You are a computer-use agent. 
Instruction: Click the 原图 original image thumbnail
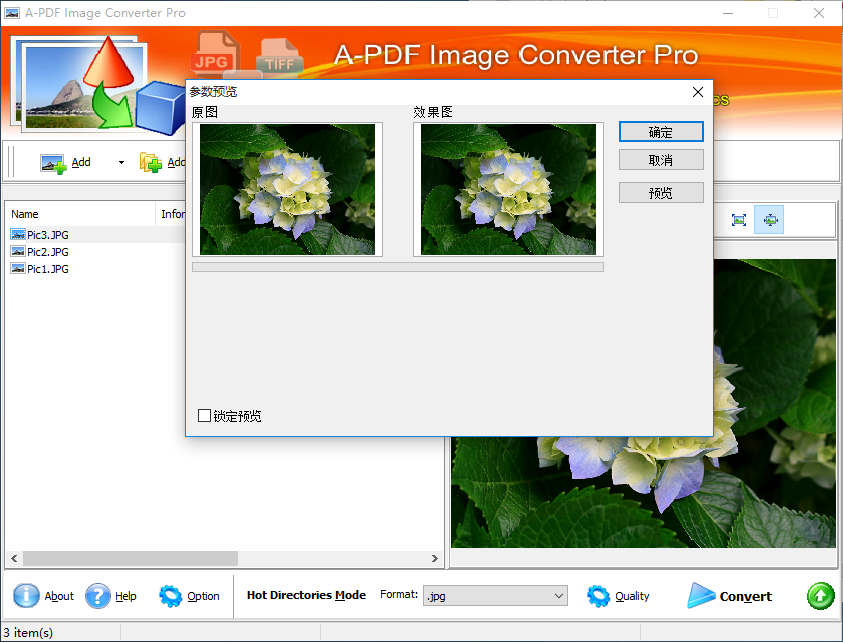(x=287, y=189)
